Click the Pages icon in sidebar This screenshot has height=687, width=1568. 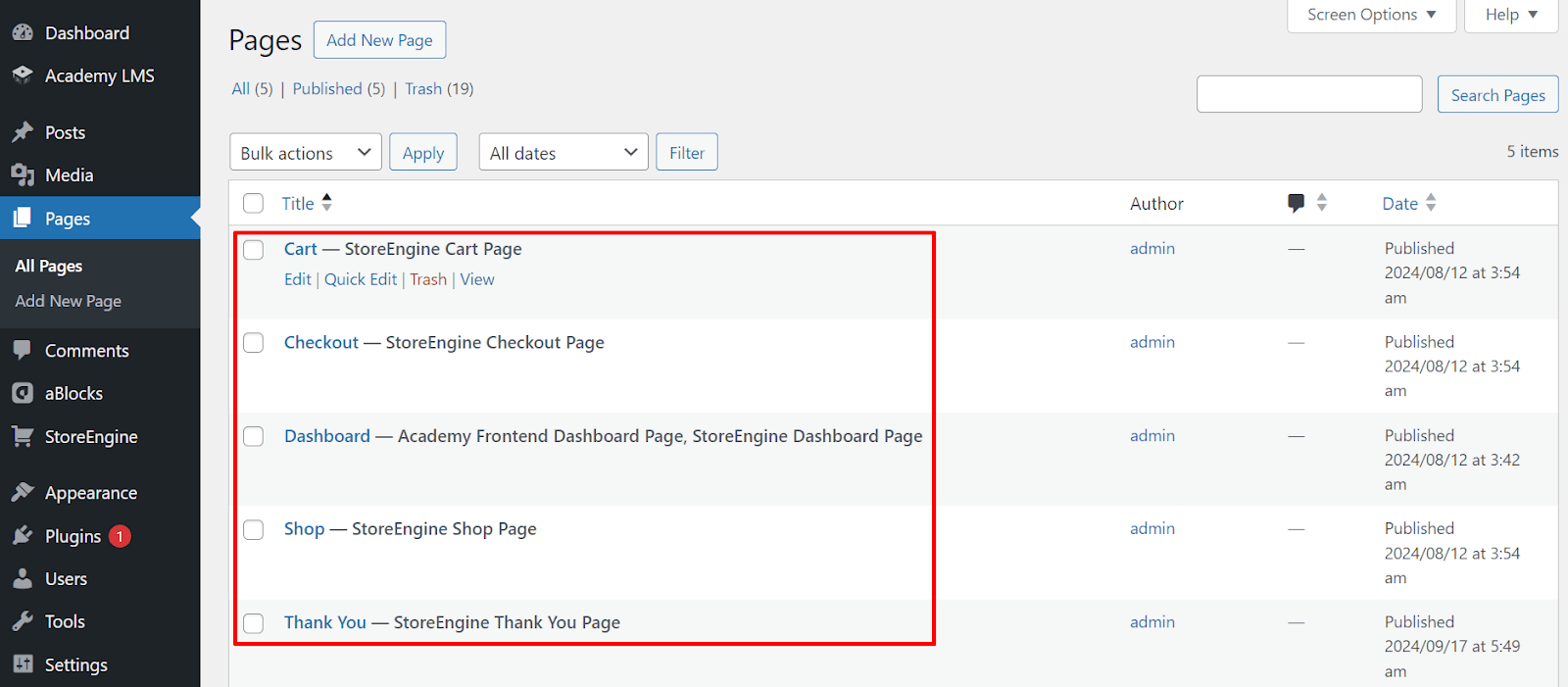(23, 219)
